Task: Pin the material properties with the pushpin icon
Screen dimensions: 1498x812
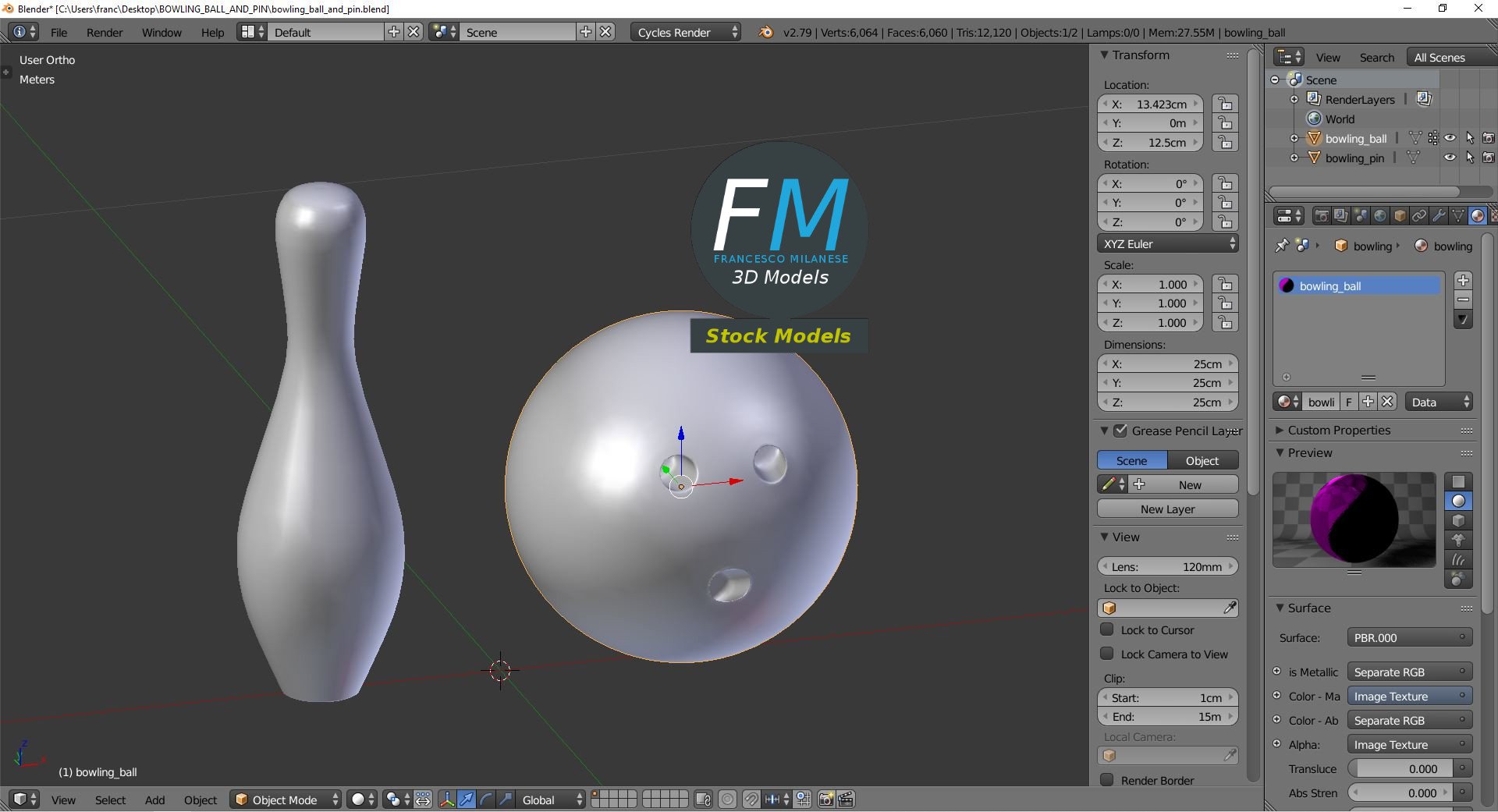Action: coord(1282,247)
